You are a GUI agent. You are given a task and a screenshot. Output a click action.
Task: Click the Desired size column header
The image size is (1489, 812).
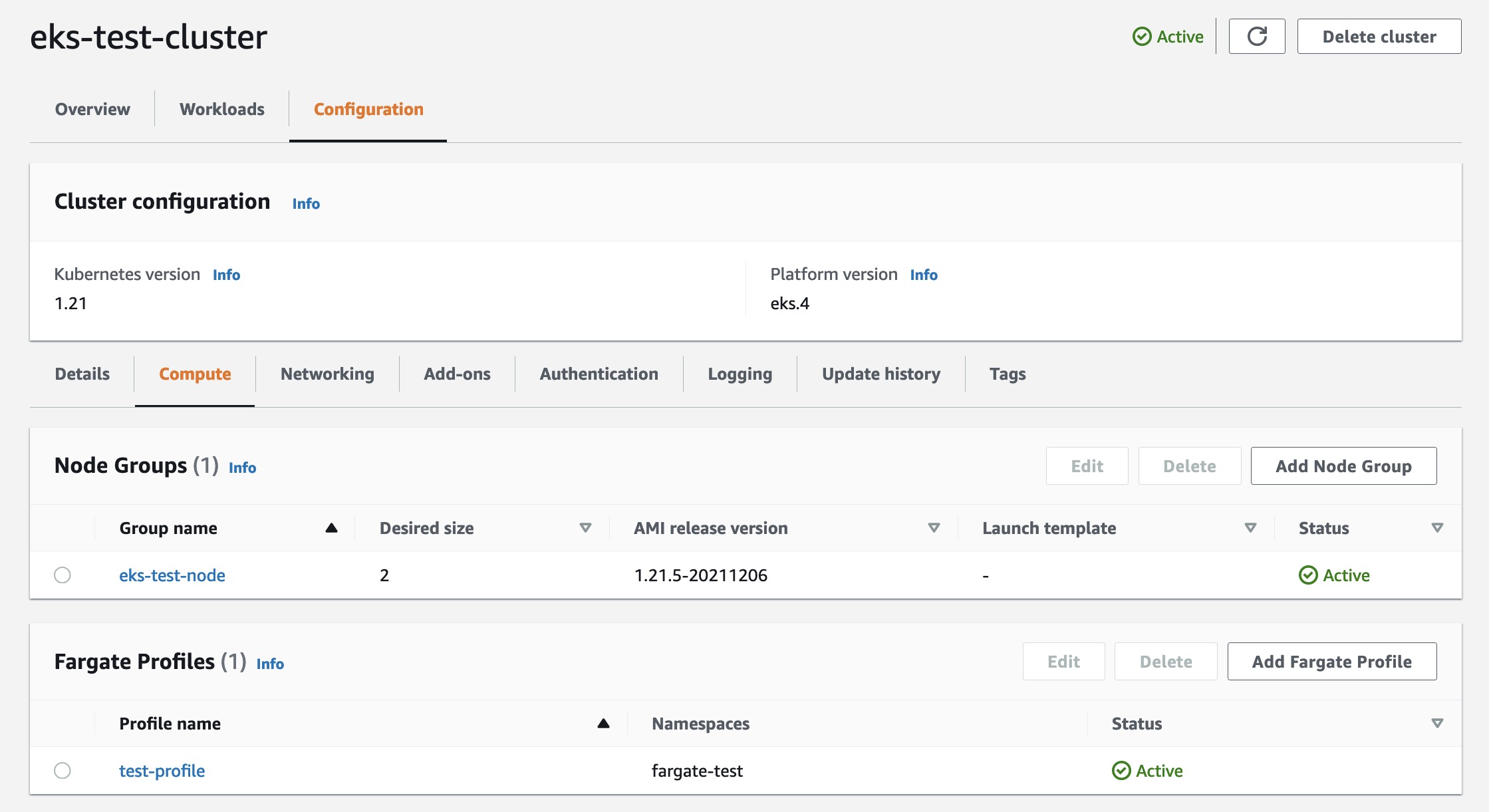pos(427,528)
